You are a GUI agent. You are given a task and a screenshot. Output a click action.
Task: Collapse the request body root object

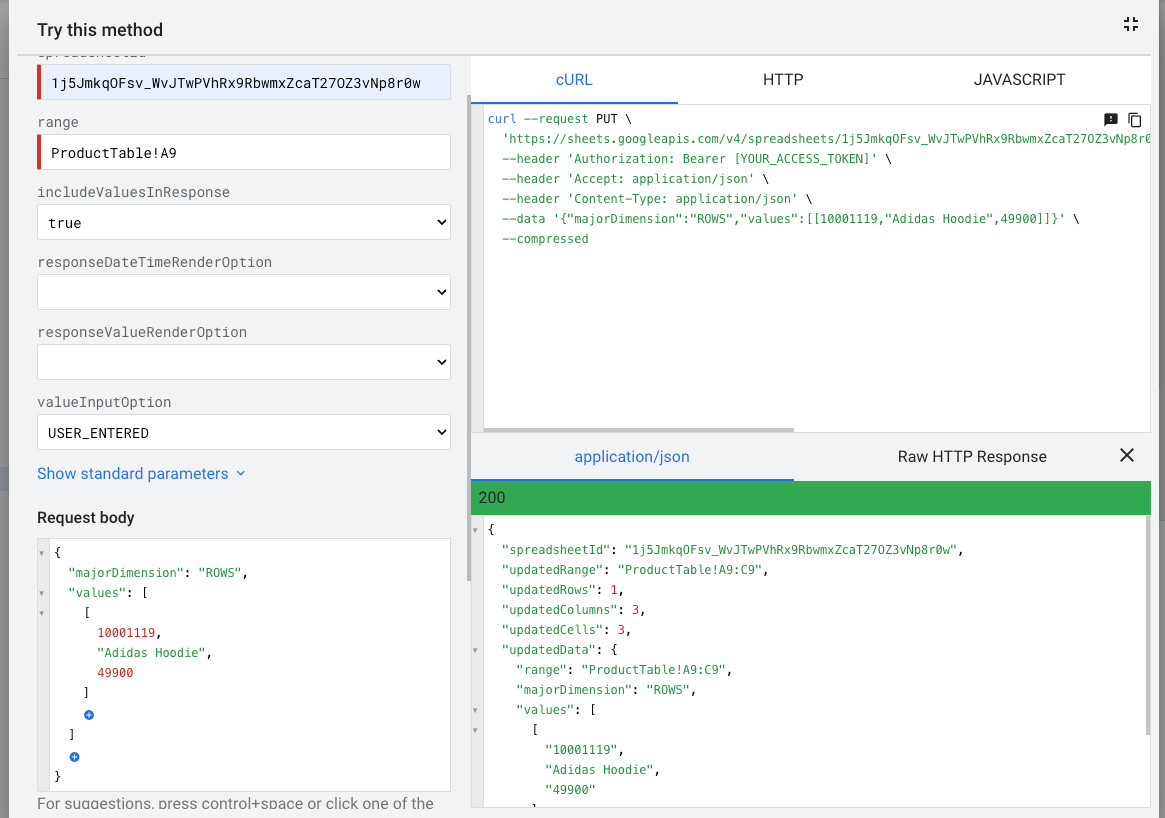[x=42, y=553]
